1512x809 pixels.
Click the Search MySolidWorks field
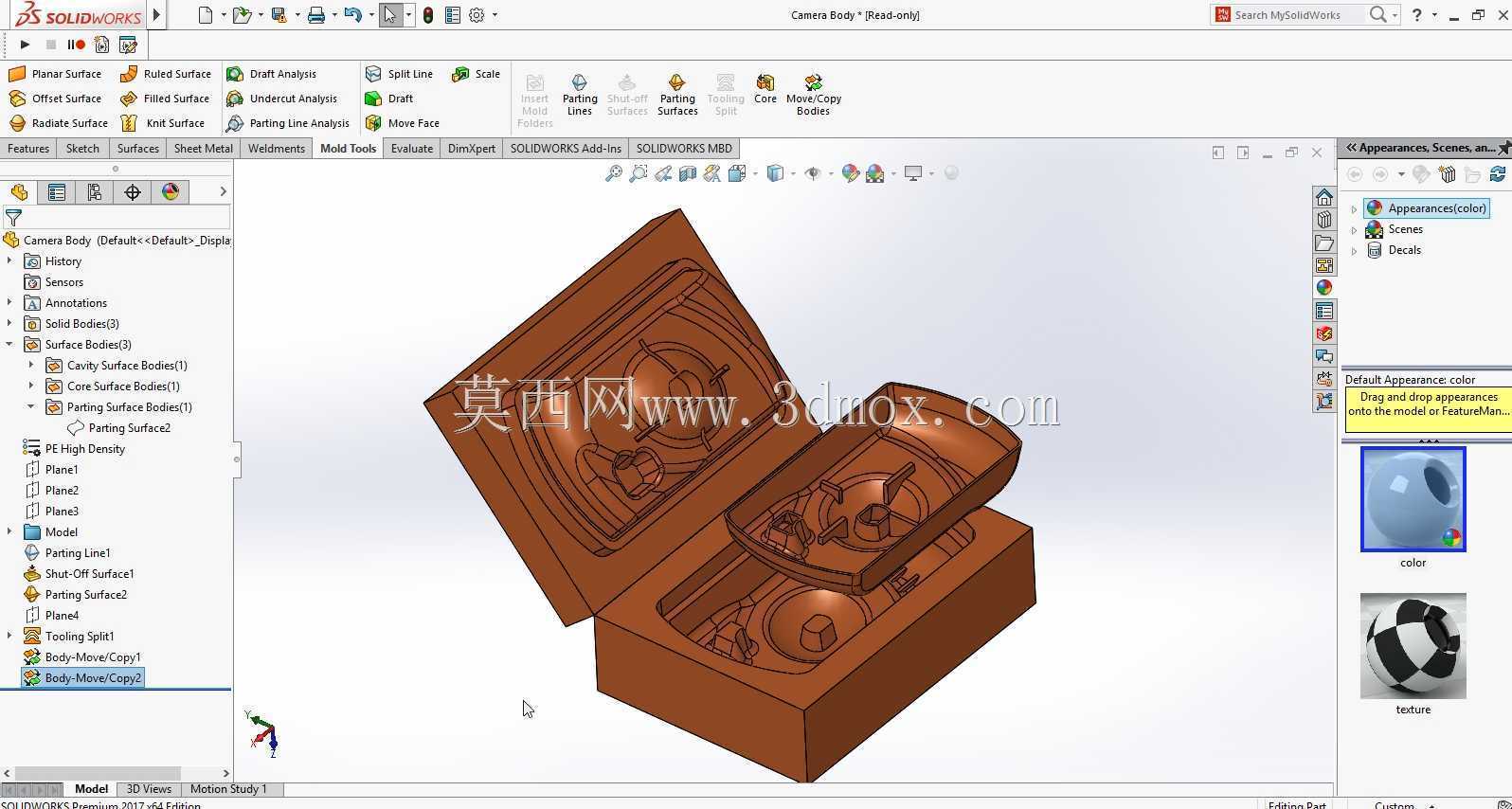pos(1298,15)
